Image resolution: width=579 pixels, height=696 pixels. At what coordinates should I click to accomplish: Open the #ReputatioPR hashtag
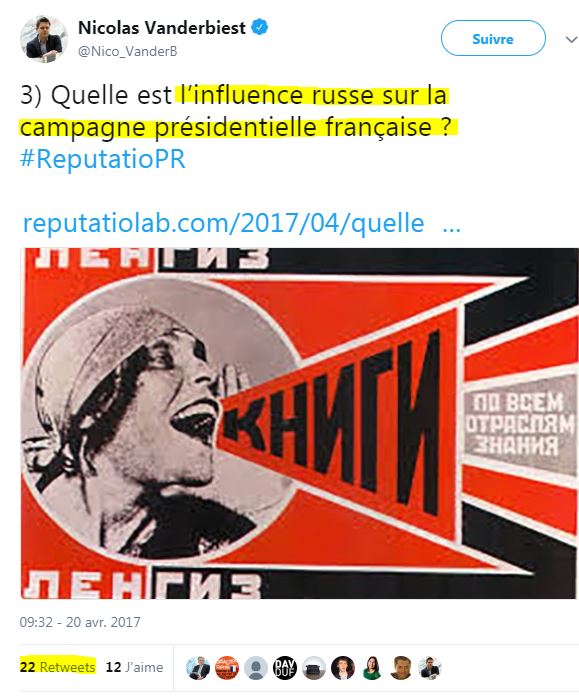click(x=103, y=159)
